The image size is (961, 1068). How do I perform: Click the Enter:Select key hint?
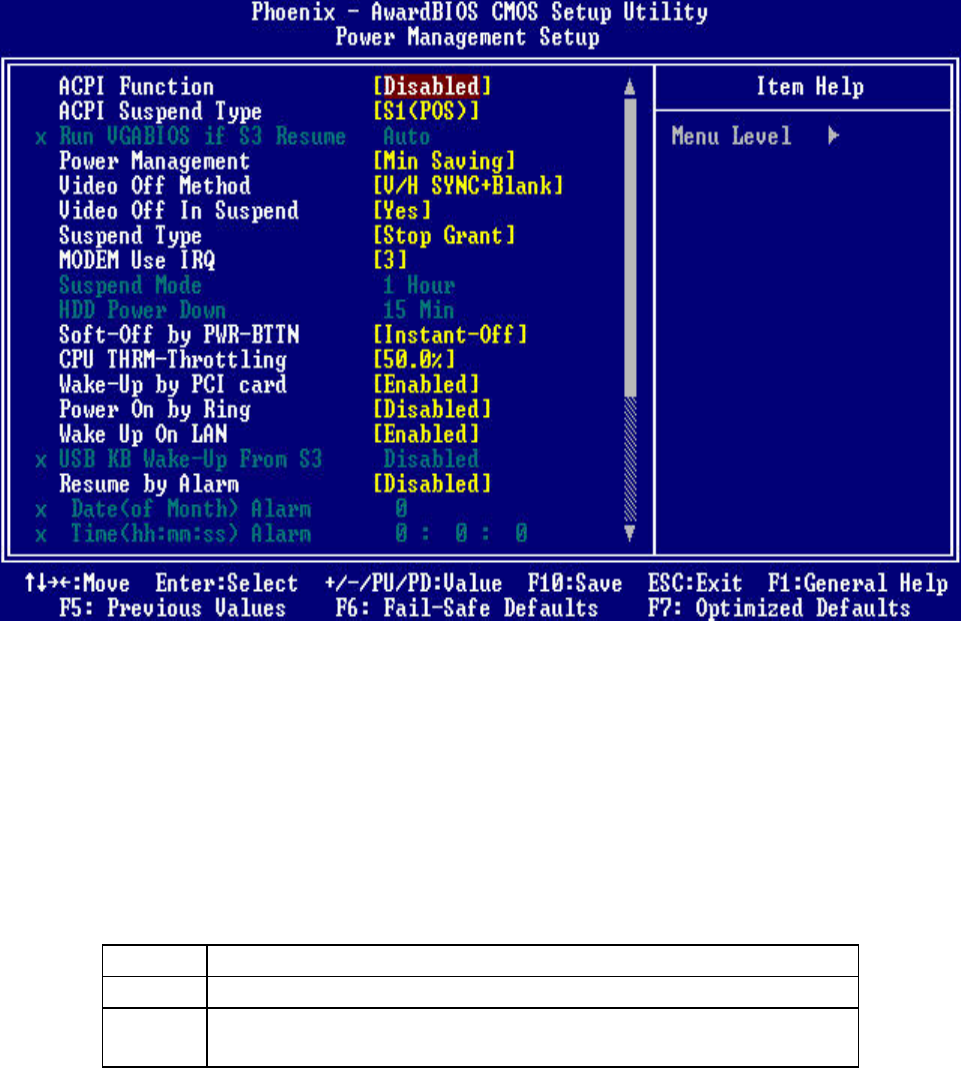pyautogui.click(x=227, y=583)
